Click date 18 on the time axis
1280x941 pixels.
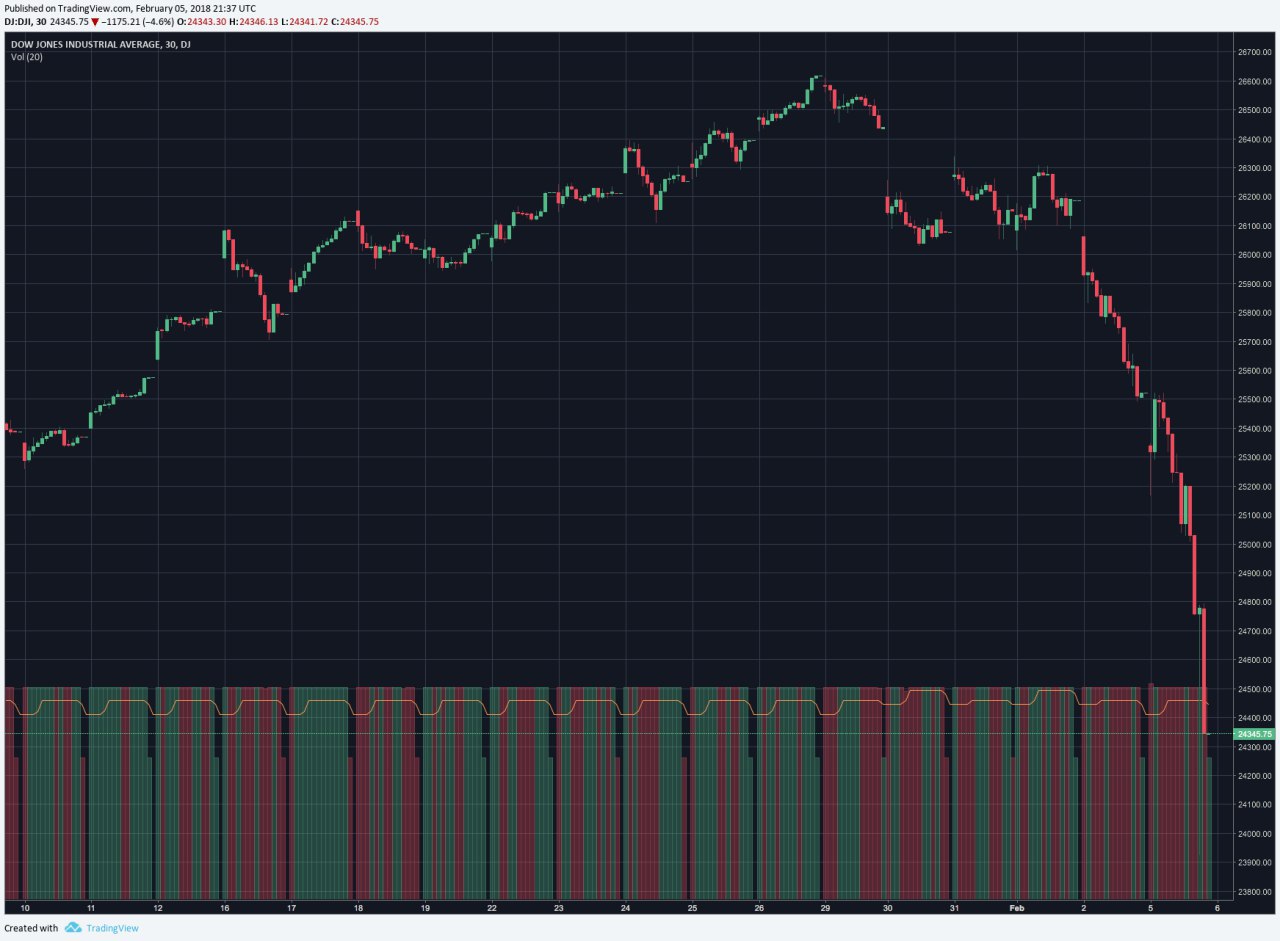pyautogui.click(x=358, y=908)
